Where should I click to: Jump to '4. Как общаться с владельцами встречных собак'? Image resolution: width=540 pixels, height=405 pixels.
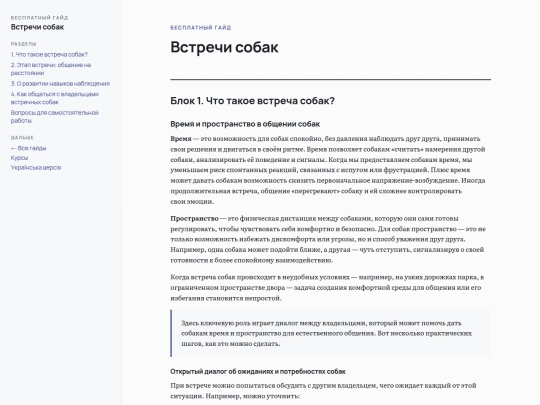(x=55, y=98)
